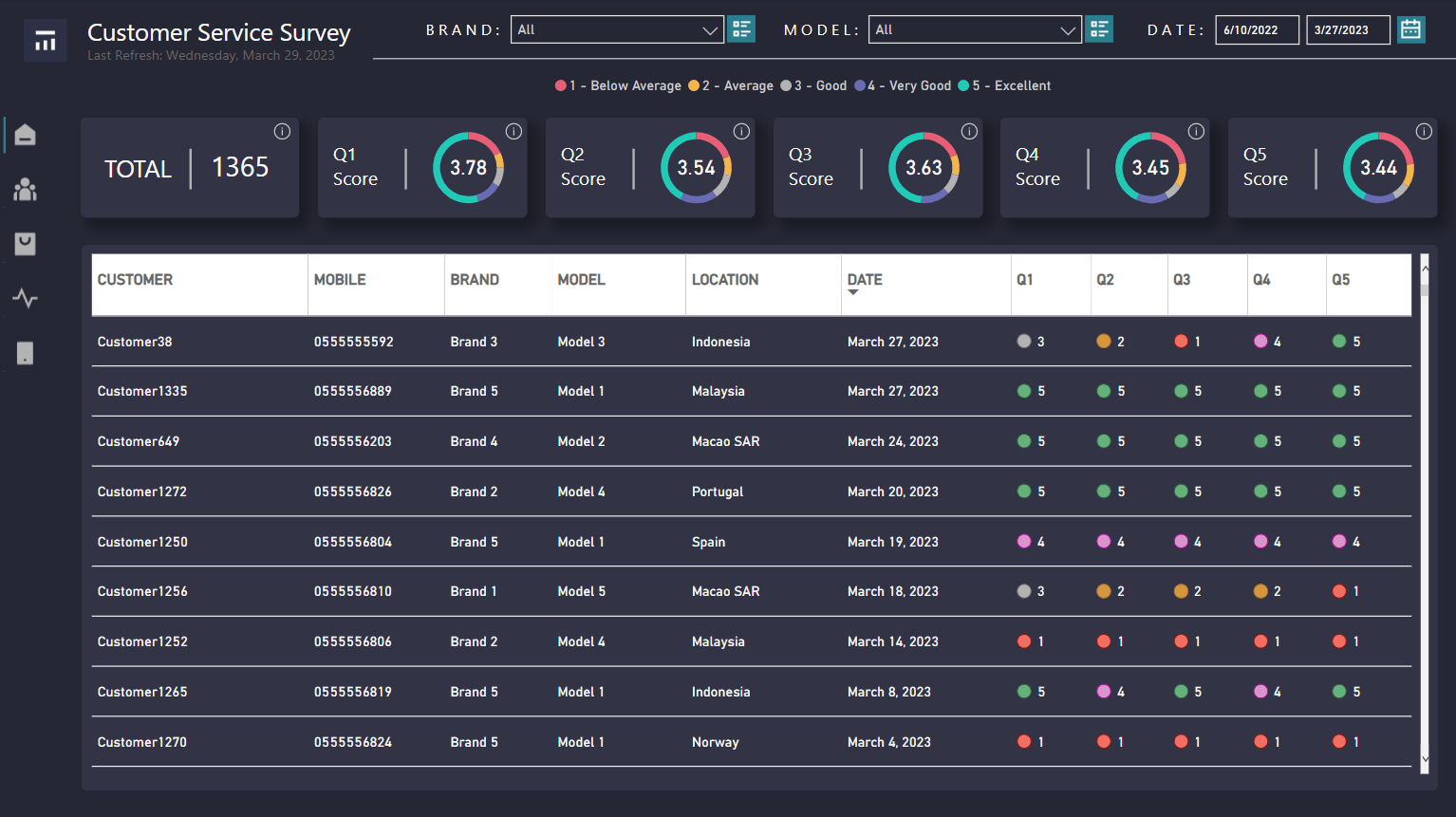Screen dimensions: 1456x817
Task: Click the list icon next to Model dropdown
Action: (x=1099, y=29)
